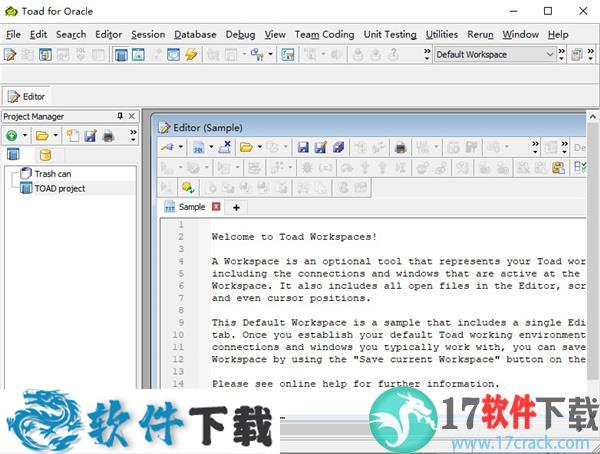
Task: Open the File menu
Action: point(13,34)
